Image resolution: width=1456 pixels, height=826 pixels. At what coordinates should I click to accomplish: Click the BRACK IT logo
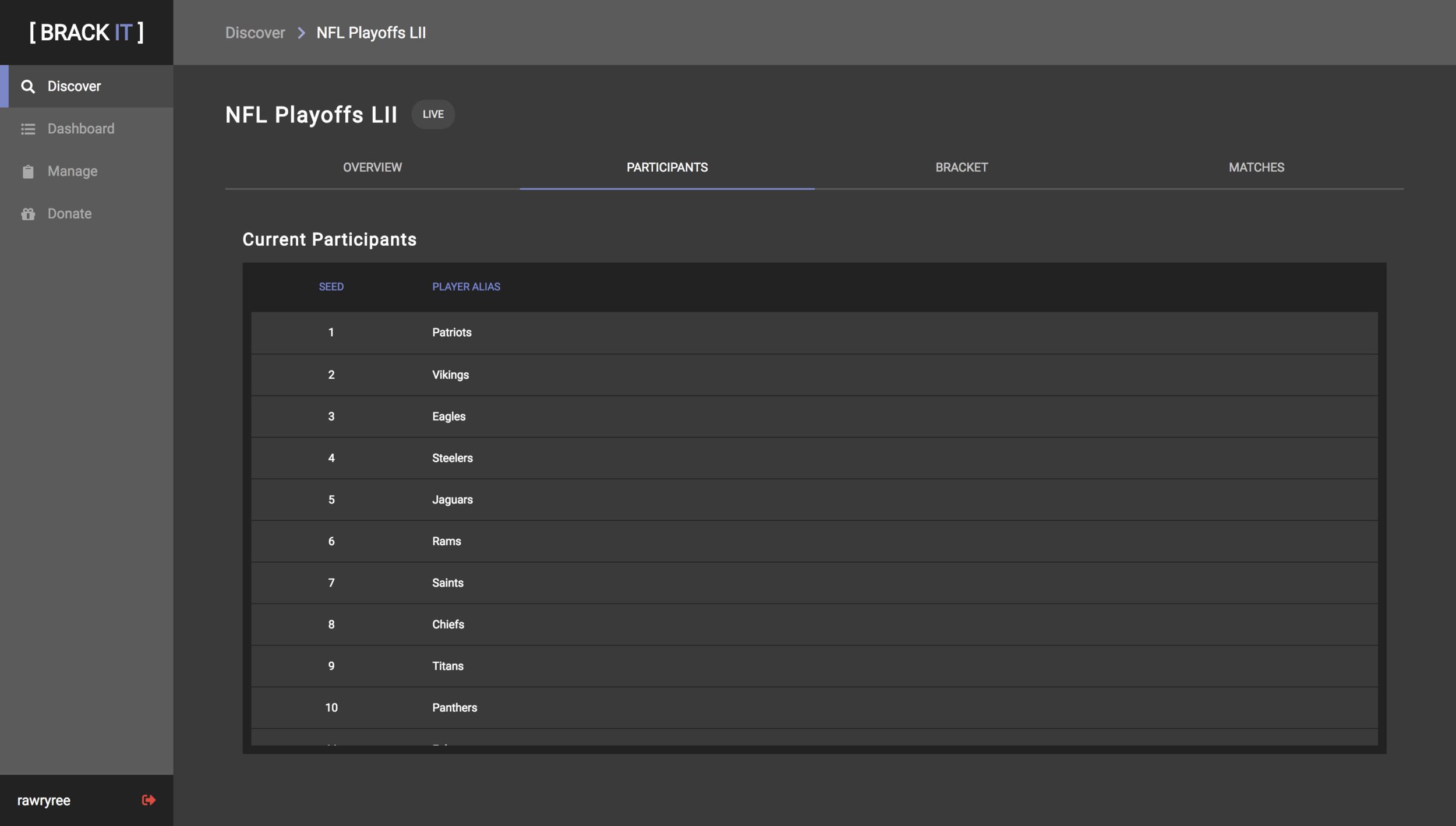(86, 33)
